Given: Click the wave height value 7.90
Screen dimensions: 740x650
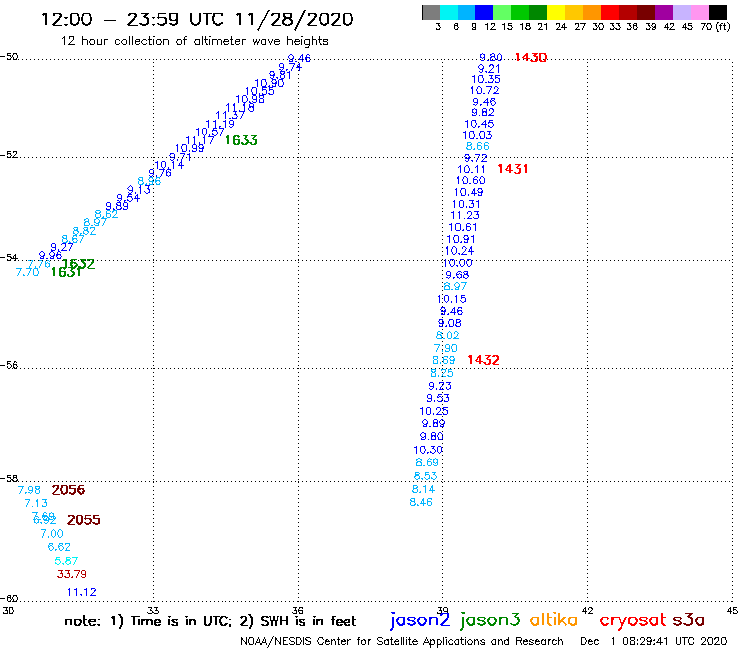Looking at the screenshot, I should point(446,348).
